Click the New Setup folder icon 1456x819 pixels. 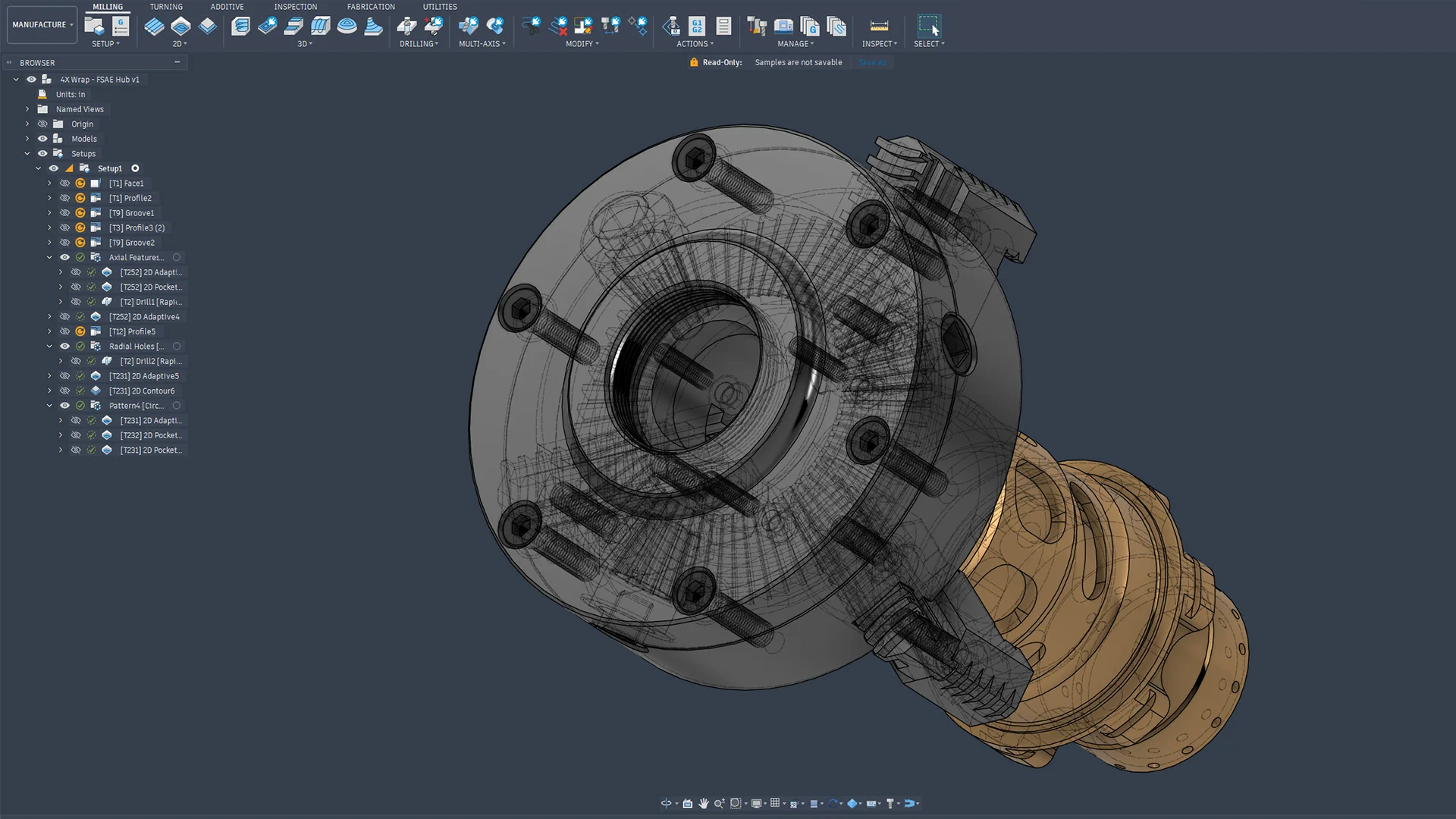tap(94, 26)
